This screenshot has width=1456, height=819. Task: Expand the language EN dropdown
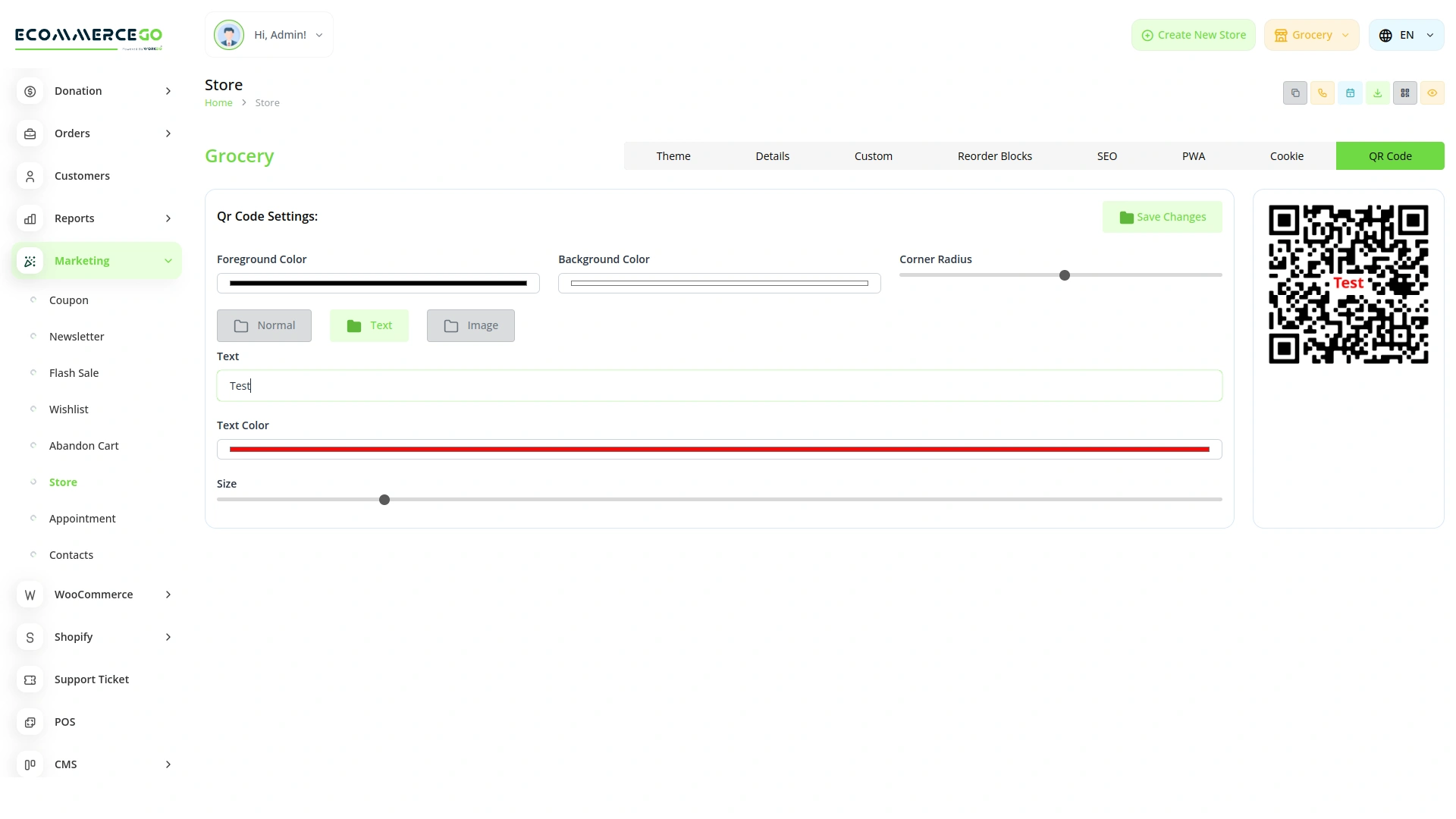click(1406, 34)
